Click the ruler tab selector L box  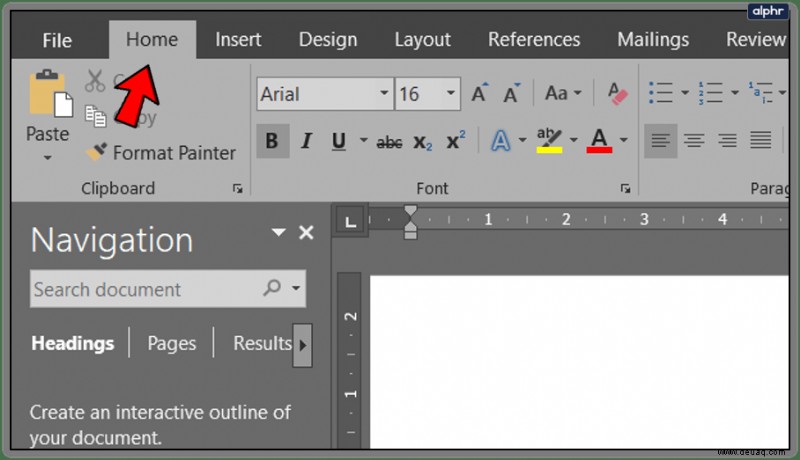click(x=350, y=221)
